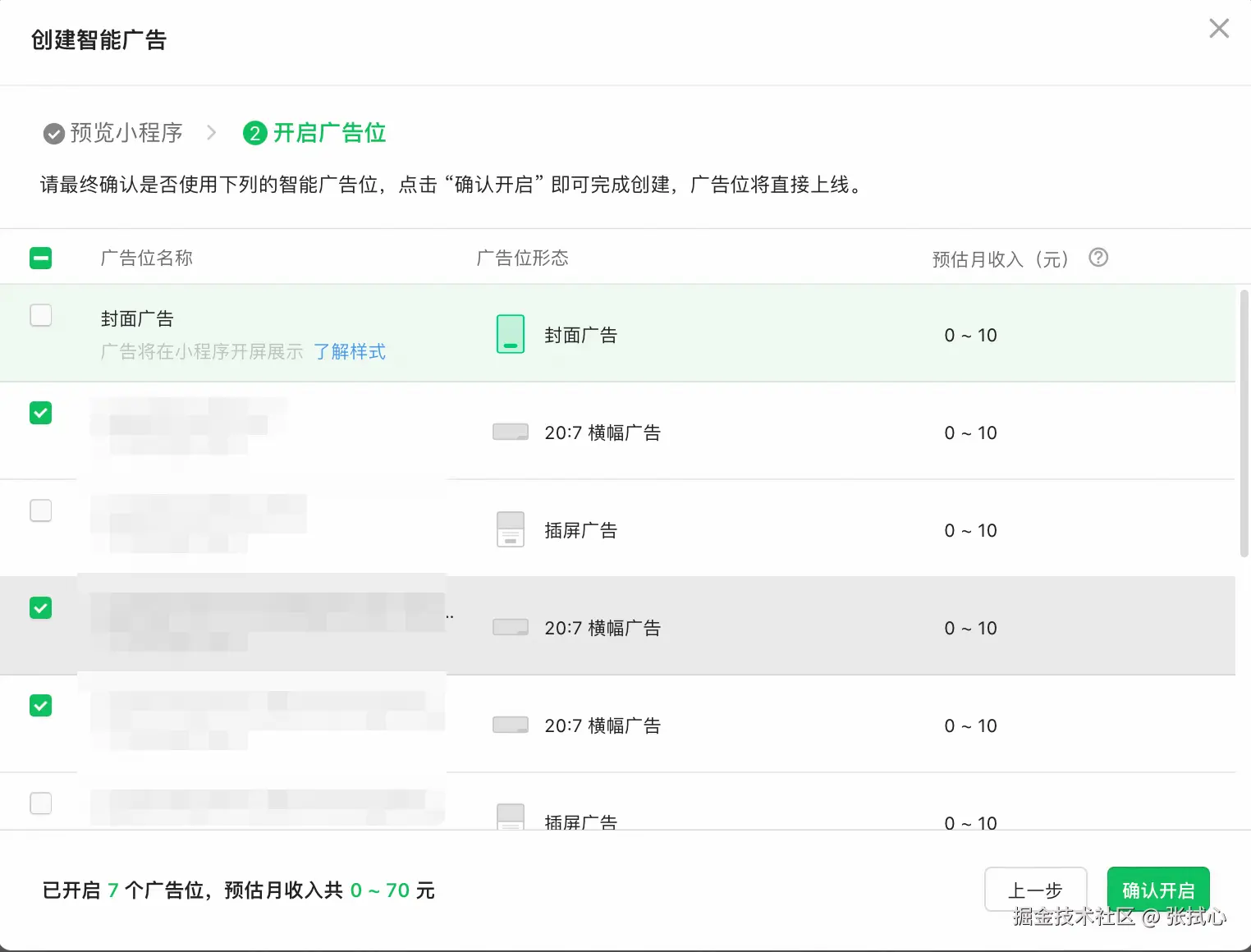Select the 开启广告位 step label

coord(329,133)
